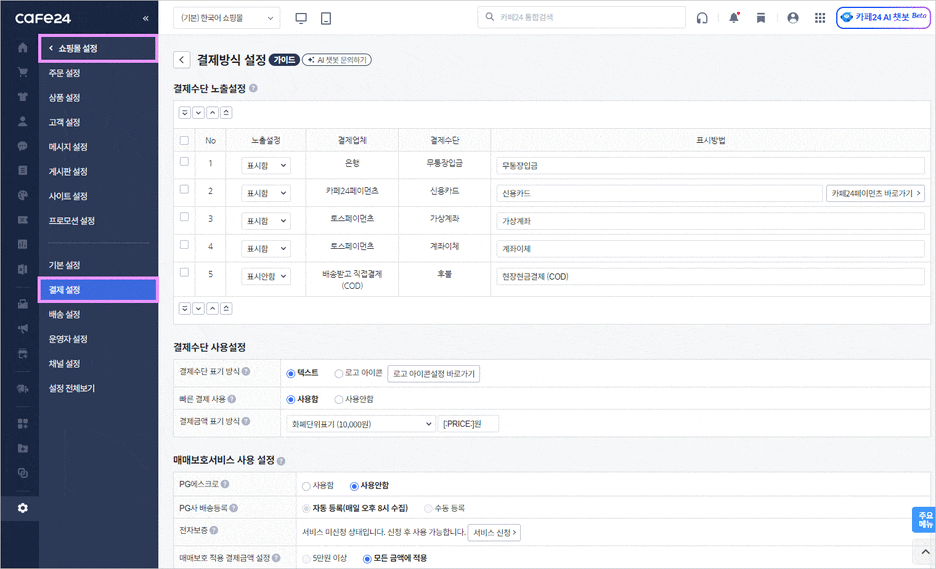This screenshot has height=569, width=936.
Task: Select 텍스트 radio for 결제수단 표기 방식
Action: pyautogui.click(x=291, y=374)
